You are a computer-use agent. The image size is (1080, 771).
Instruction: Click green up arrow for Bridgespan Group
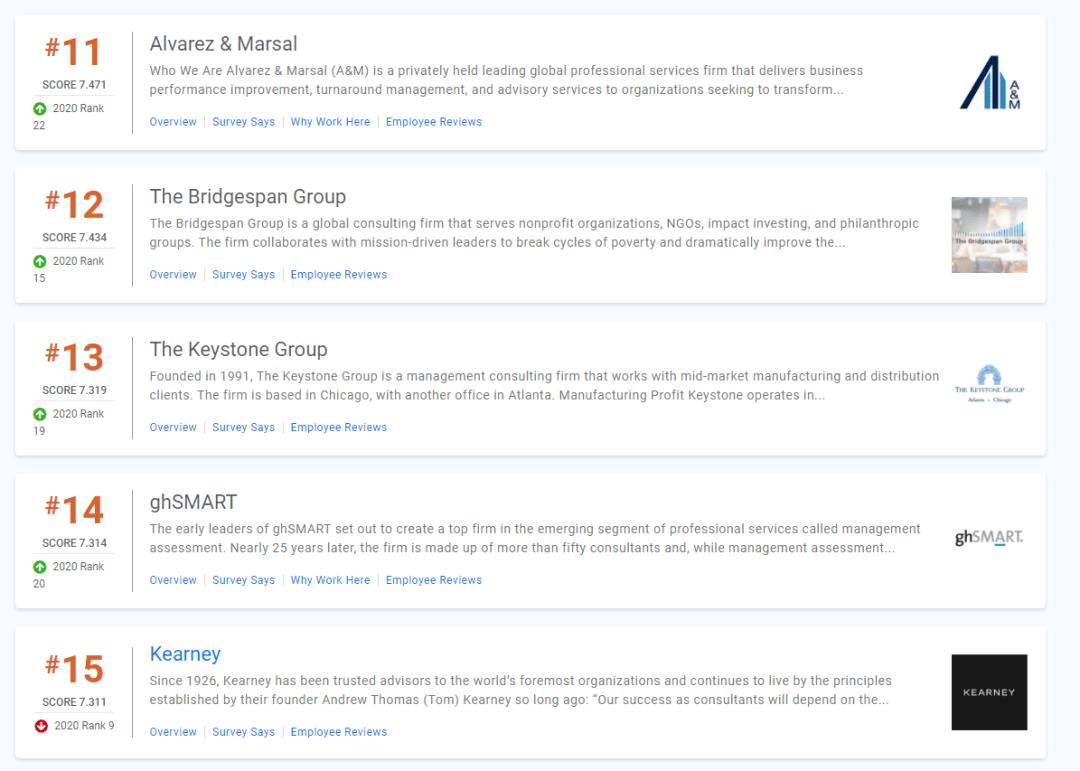coord(40,261)
